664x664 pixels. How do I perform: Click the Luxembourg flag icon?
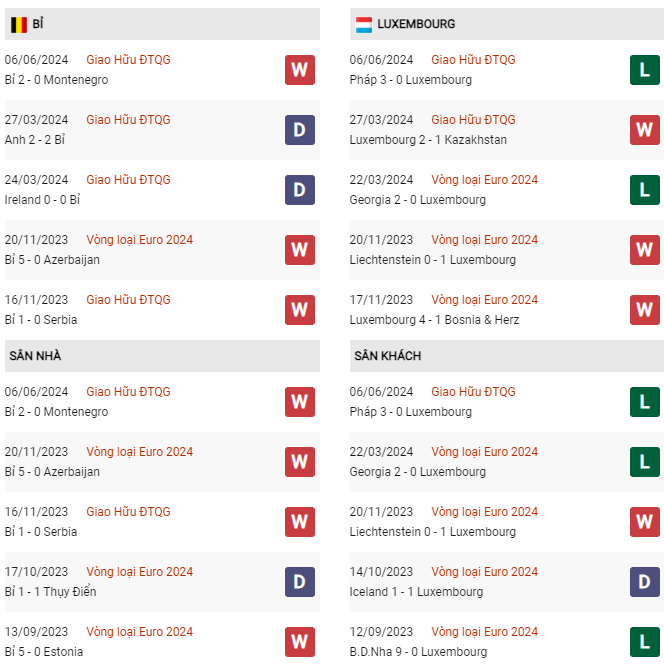click(x=363, y=24)
